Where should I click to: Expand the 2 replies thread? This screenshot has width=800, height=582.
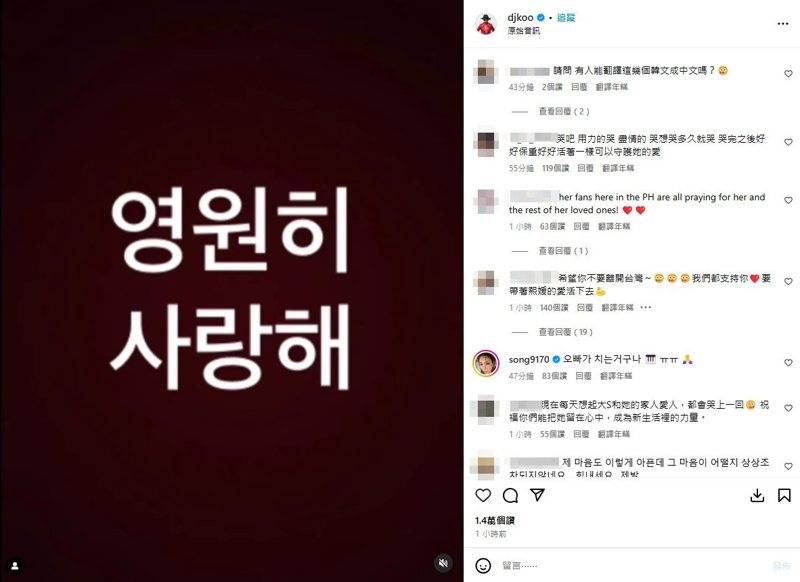tap(564, 111)
